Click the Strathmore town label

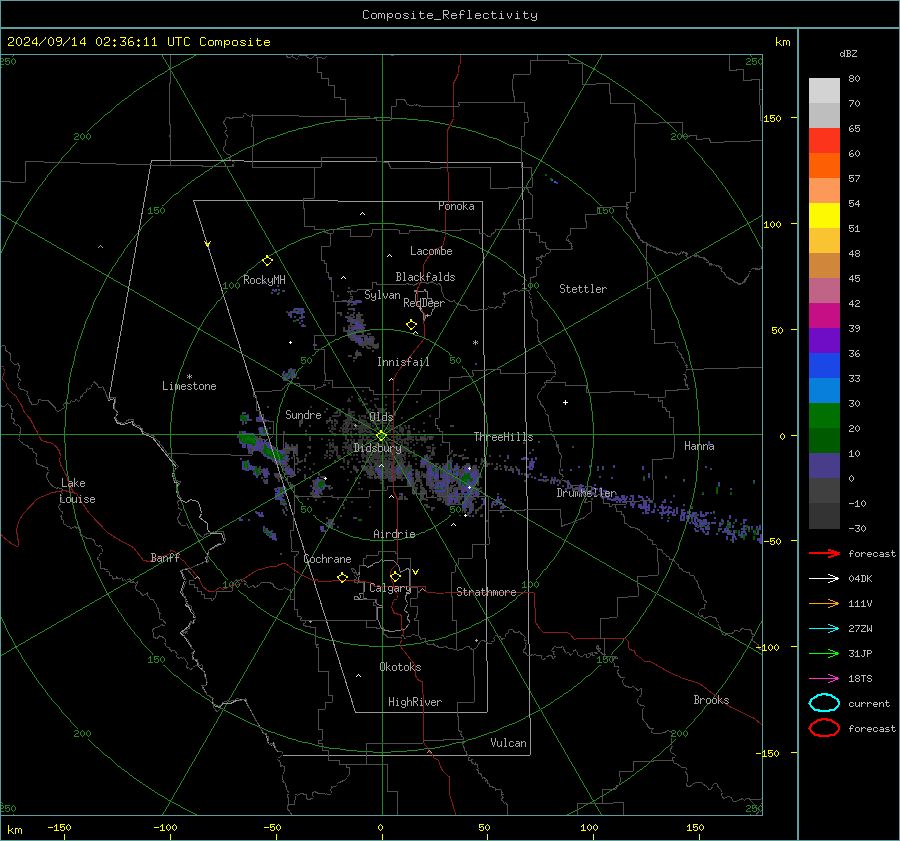coord(486,592)
